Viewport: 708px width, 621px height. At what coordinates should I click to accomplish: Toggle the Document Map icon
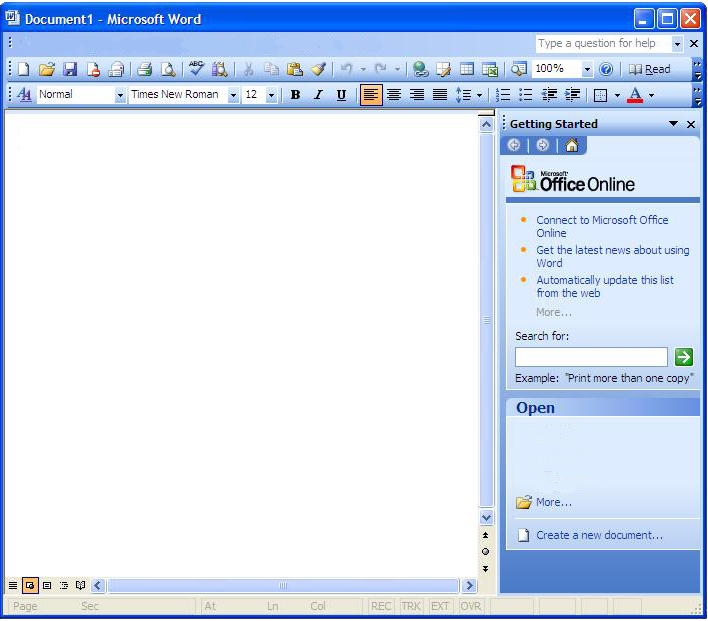(x=519, y=69)
